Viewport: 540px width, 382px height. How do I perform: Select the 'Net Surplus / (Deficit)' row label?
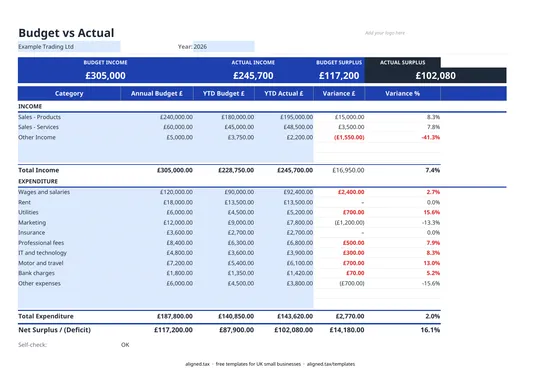coord(54,330)
